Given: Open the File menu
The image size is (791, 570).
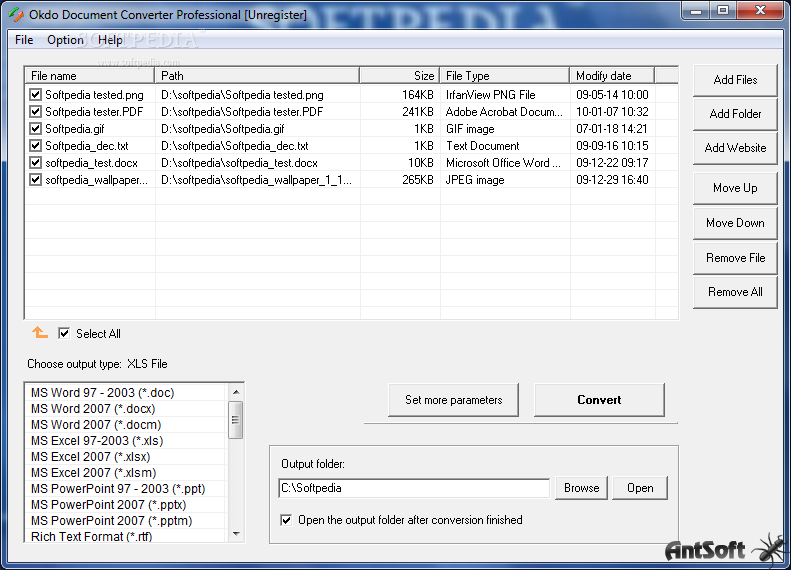Looking at the screenshot, I should coord(24,40).
